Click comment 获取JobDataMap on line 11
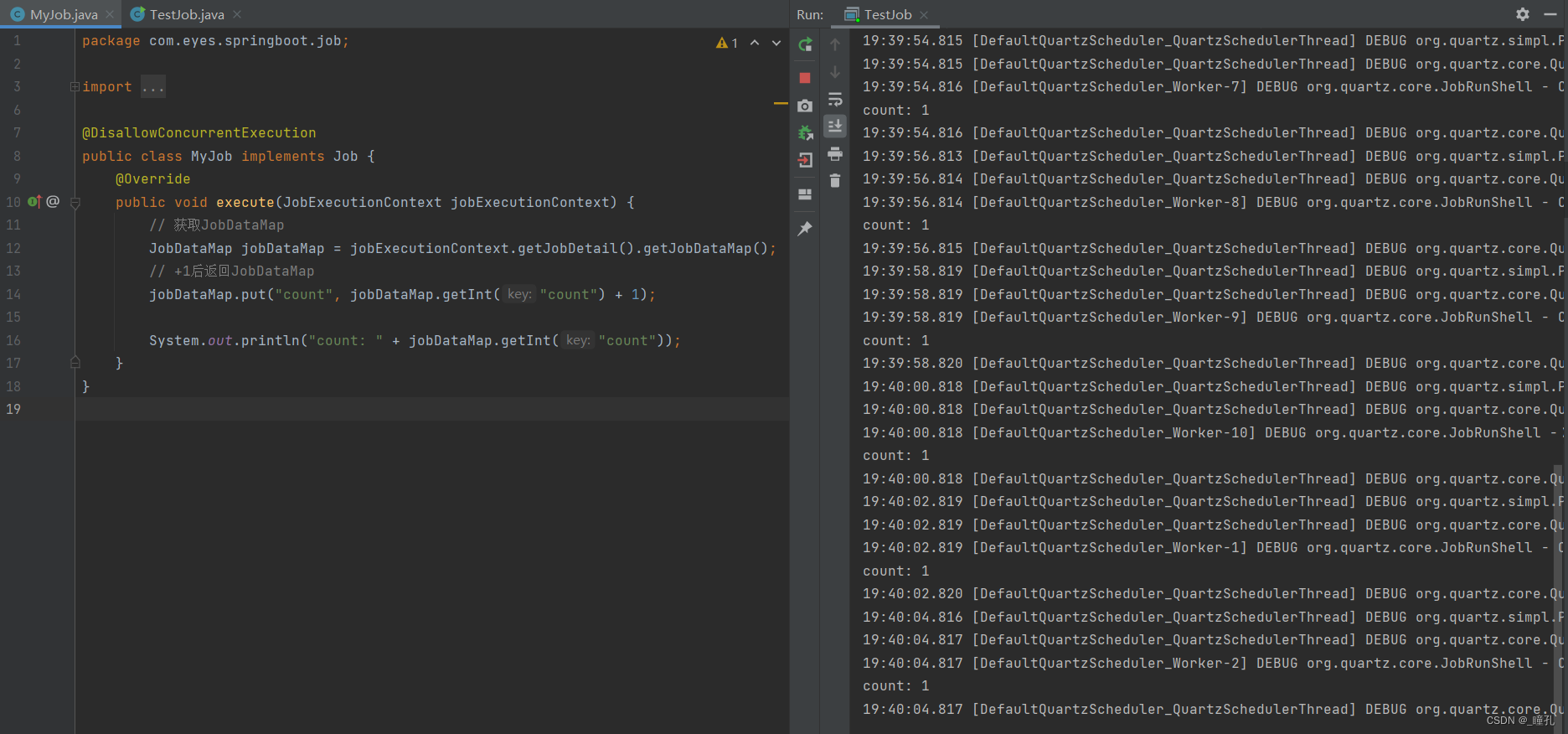 coord(217,225)
